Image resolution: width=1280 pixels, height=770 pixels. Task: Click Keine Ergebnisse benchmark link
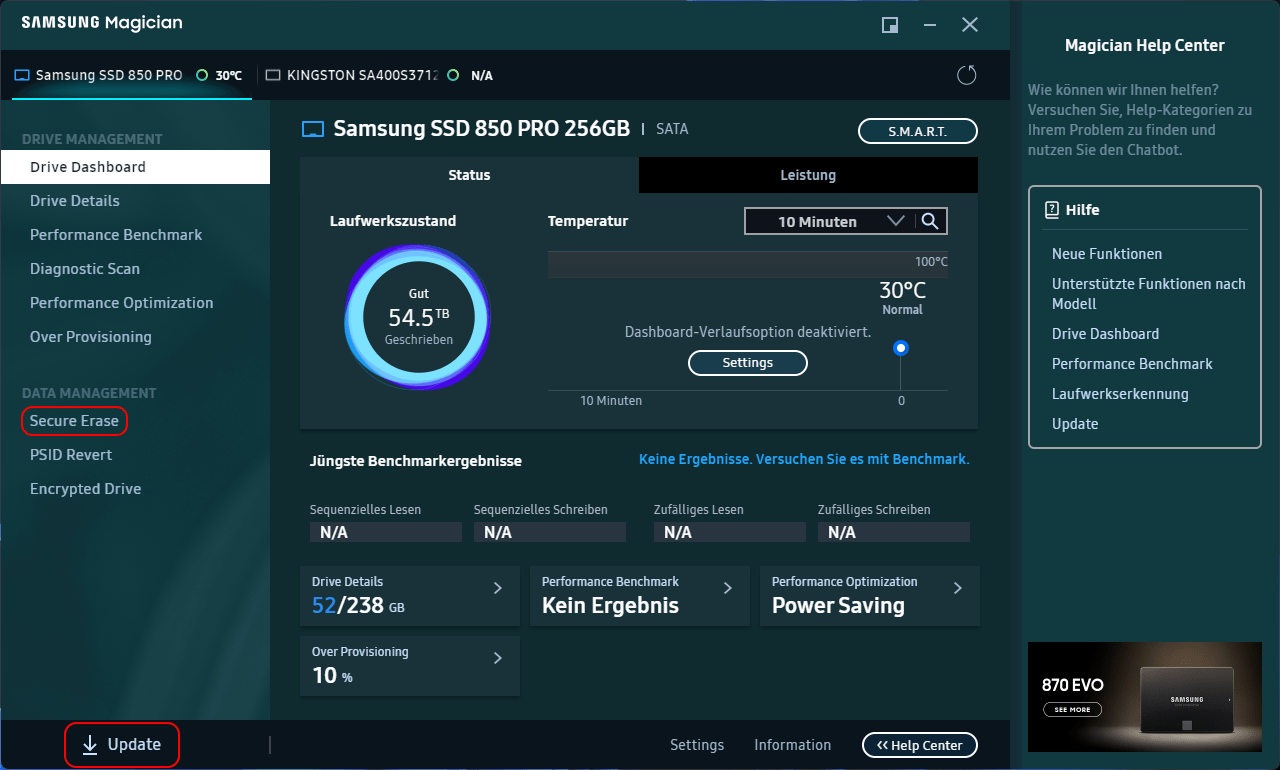click(804, 459)
